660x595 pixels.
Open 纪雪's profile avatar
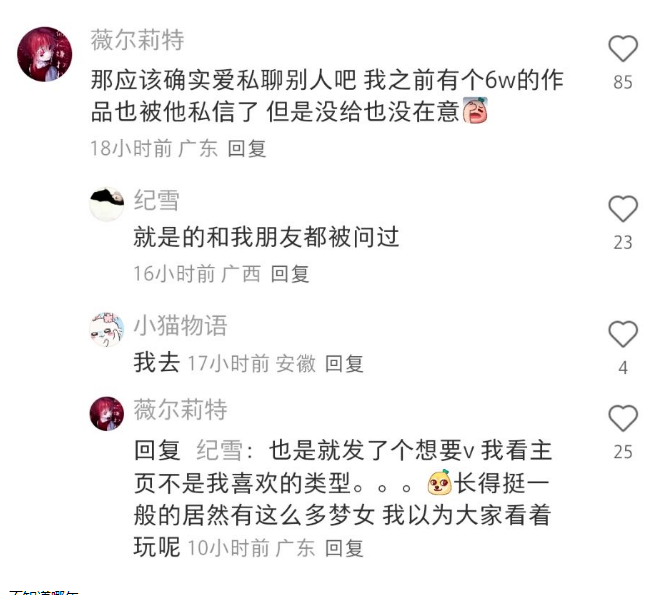107,205
